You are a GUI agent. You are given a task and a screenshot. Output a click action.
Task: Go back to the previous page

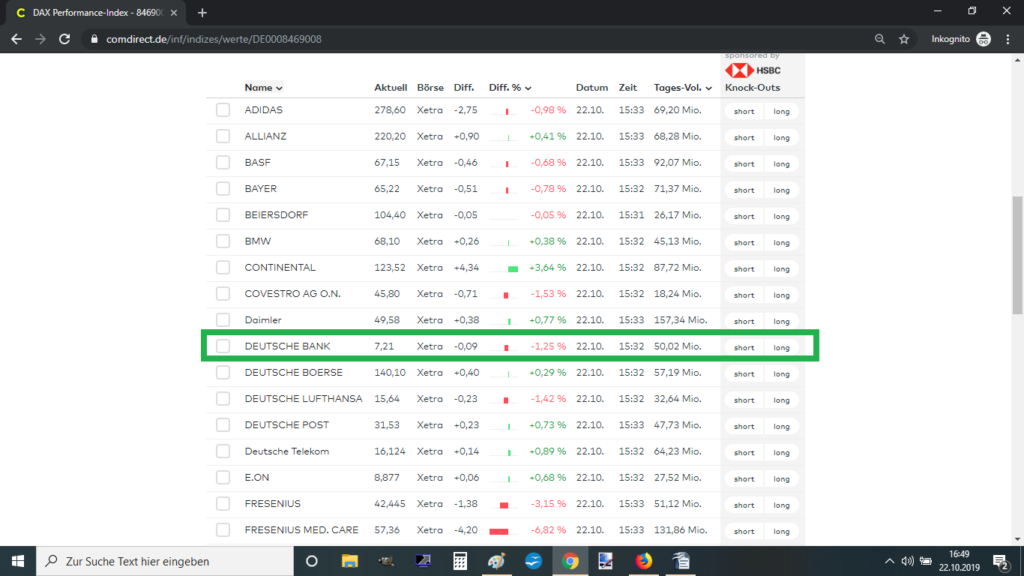point(16,39)
